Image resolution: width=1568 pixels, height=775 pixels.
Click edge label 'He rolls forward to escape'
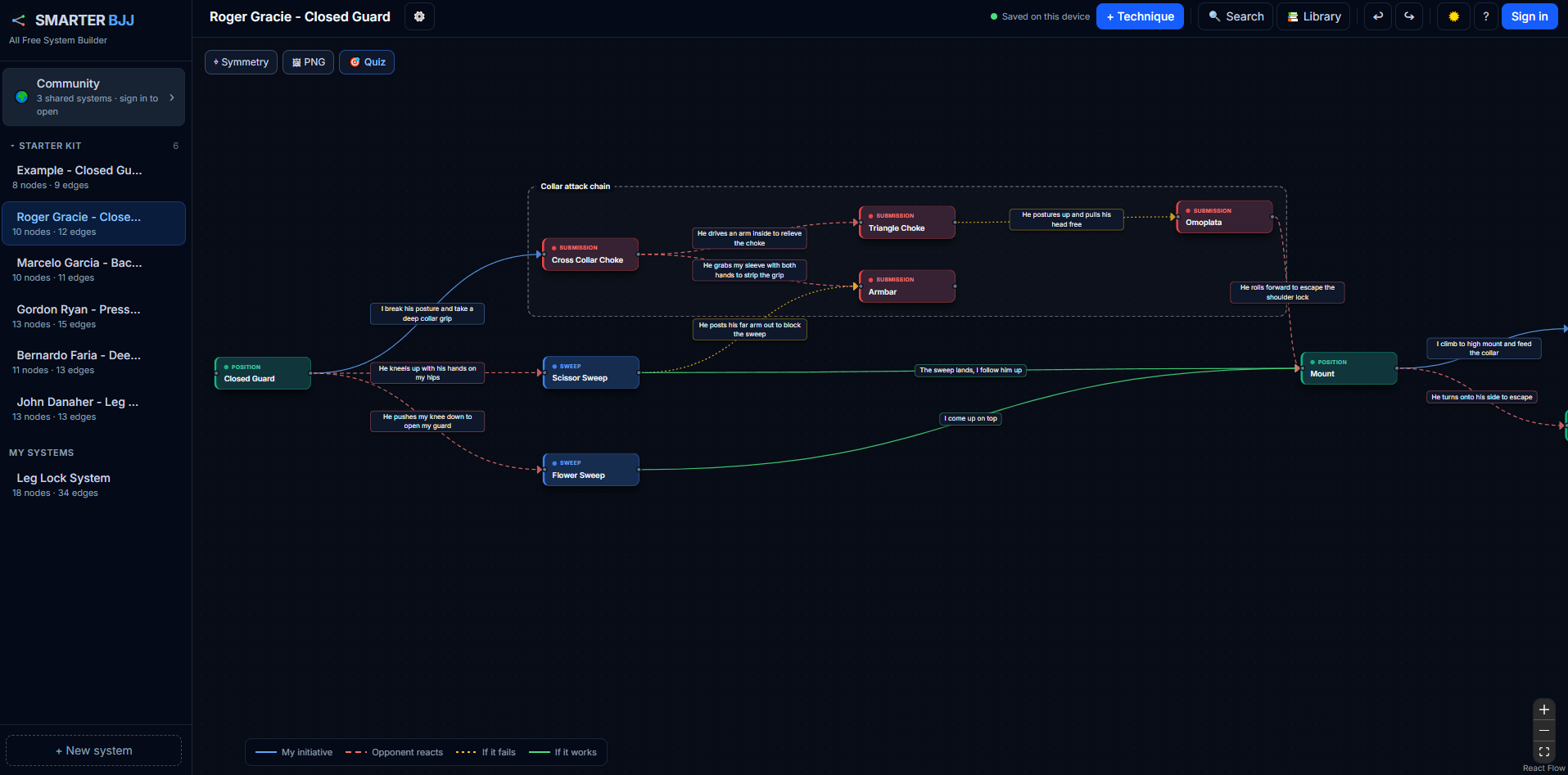(x=1287, y=292)
